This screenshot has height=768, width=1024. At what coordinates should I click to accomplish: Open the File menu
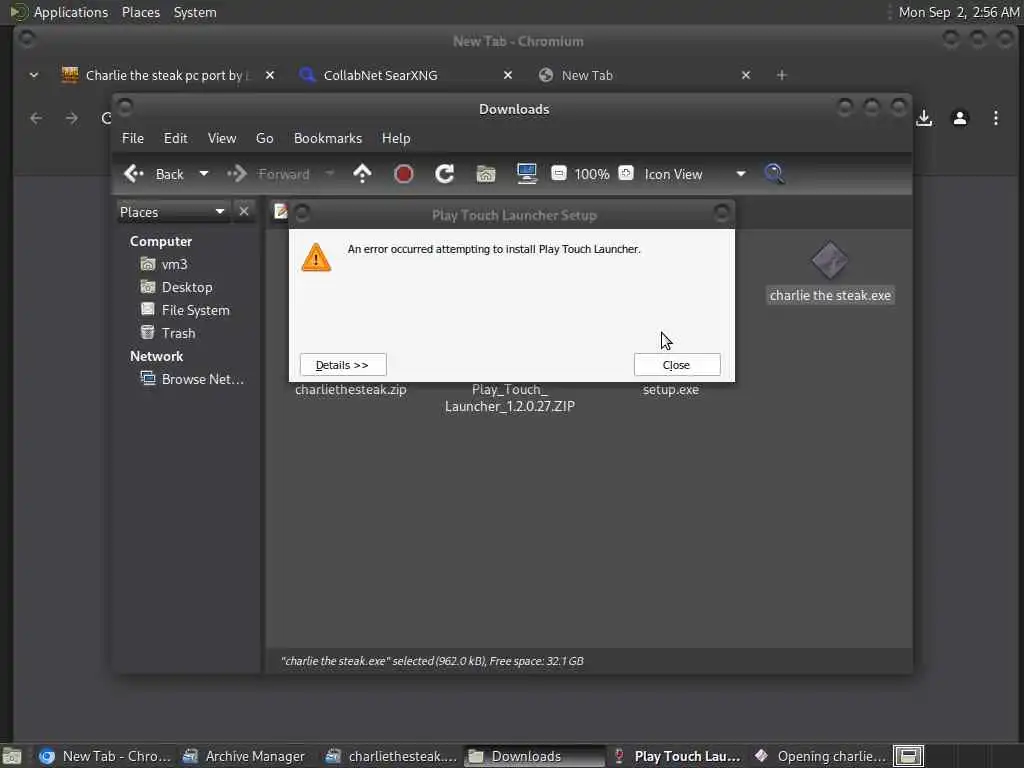pyautogui.click(x=133, y=138)
